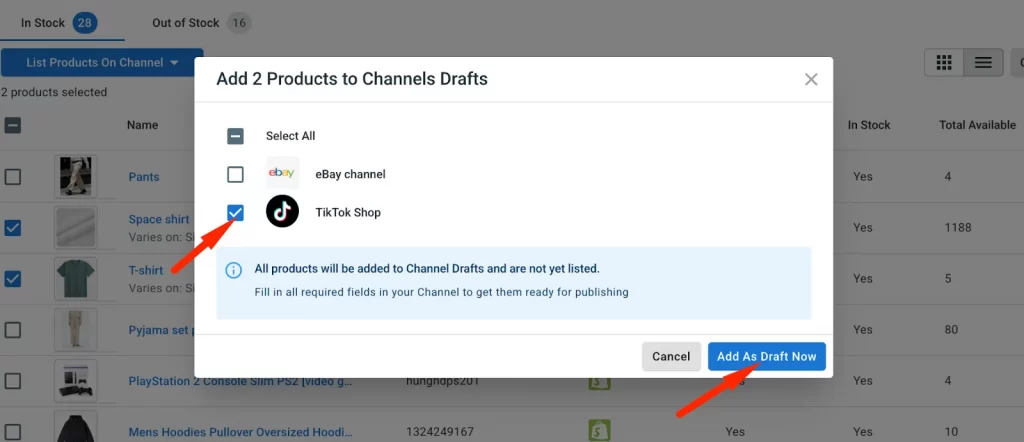
Task: Click the Pyjama set product thumbnail
Action: pyautogui.click(x=76, y=330)
